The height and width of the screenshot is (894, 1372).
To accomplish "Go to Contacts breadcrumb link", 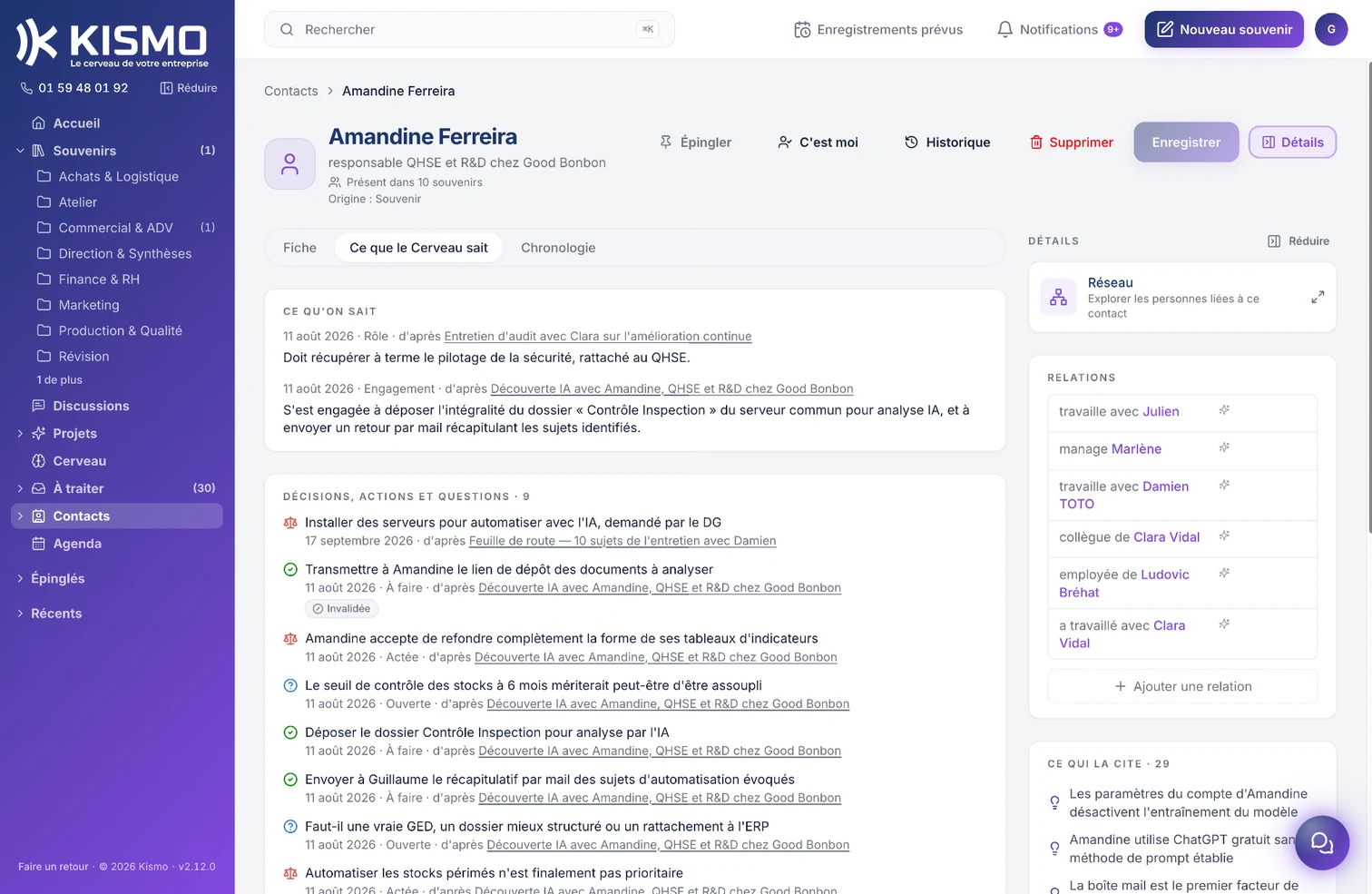I will [x=291, y=91].
